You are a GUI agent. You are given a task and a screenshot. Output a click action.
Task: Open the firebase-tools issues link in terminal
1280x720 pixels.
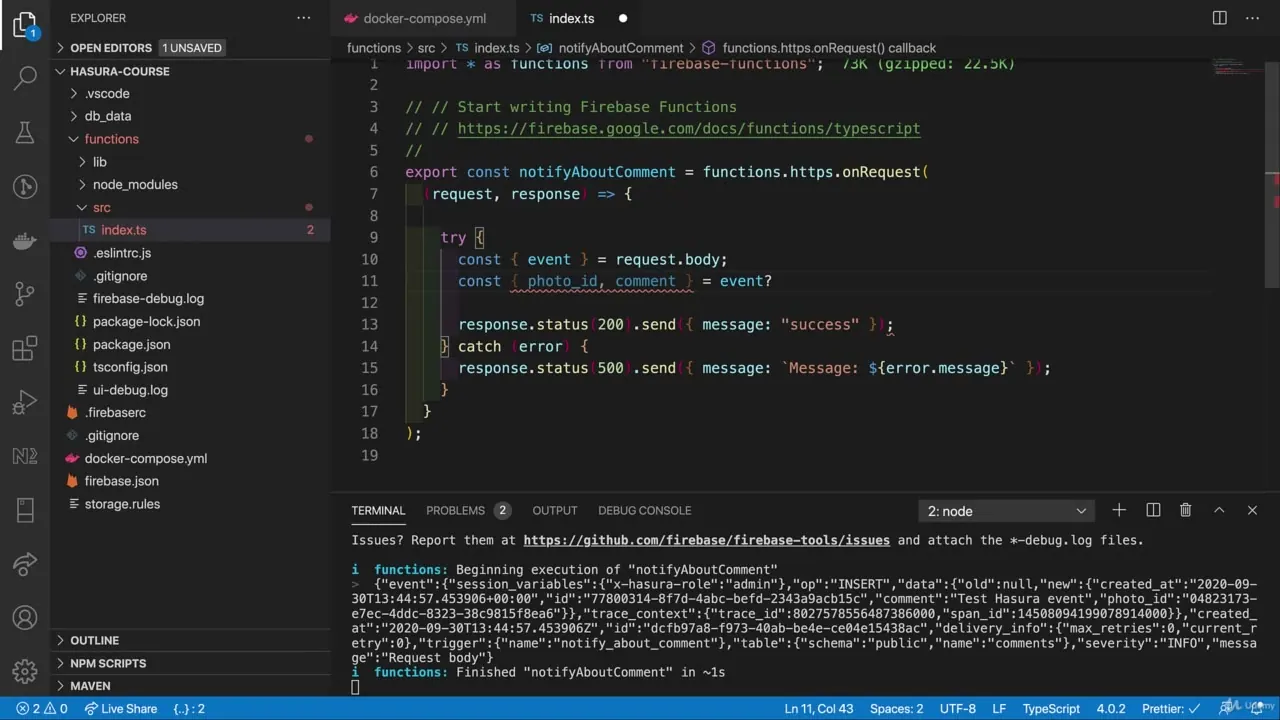click(706, 540)
